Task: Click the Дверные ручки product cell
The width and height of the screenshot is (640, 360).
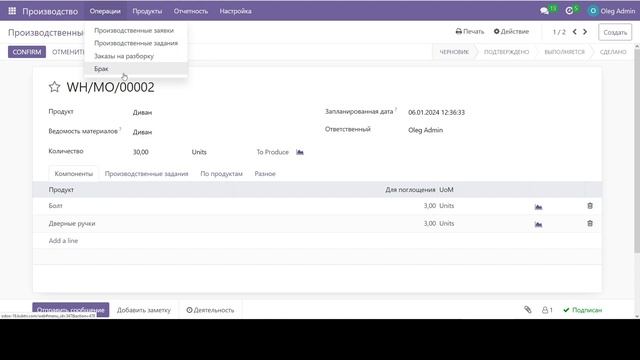Action: click(72, 223)
